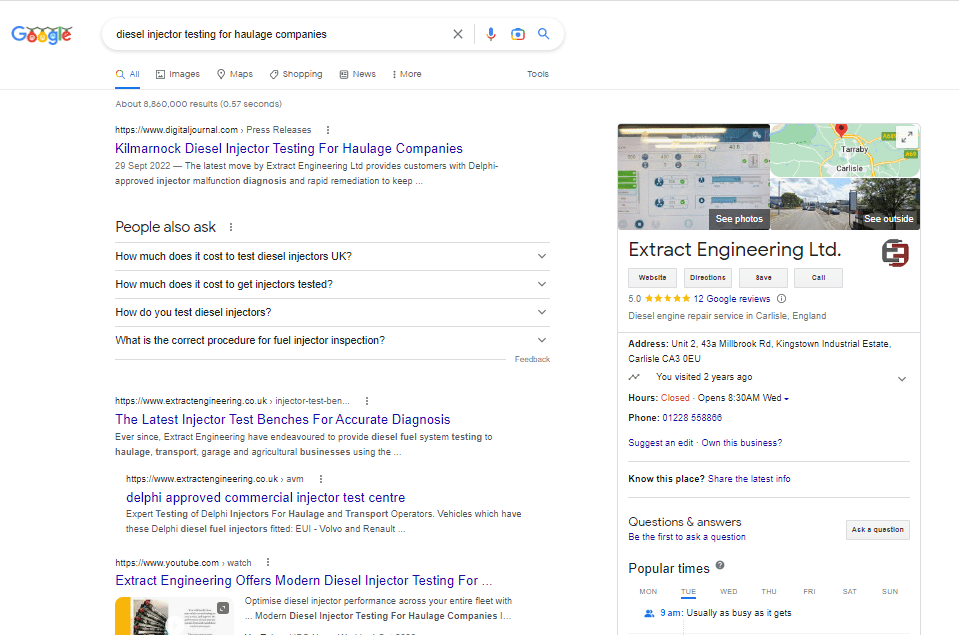Select SAT in Popular times
959x635 pixels.
[850, 592]
